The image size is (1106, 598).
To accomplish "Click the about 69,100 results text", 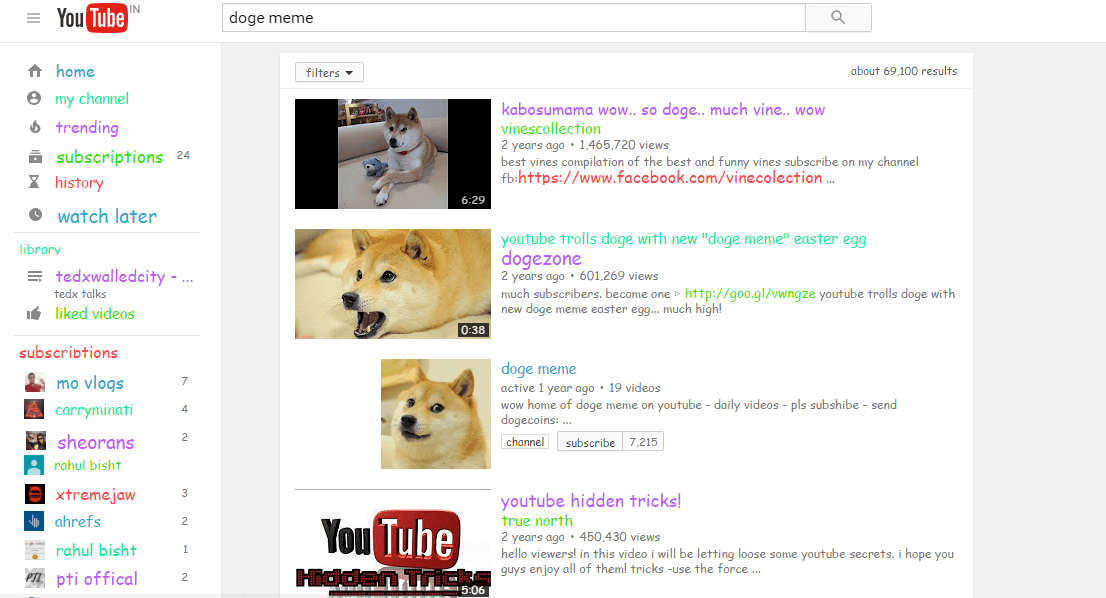I will click(x=904, y=71).
